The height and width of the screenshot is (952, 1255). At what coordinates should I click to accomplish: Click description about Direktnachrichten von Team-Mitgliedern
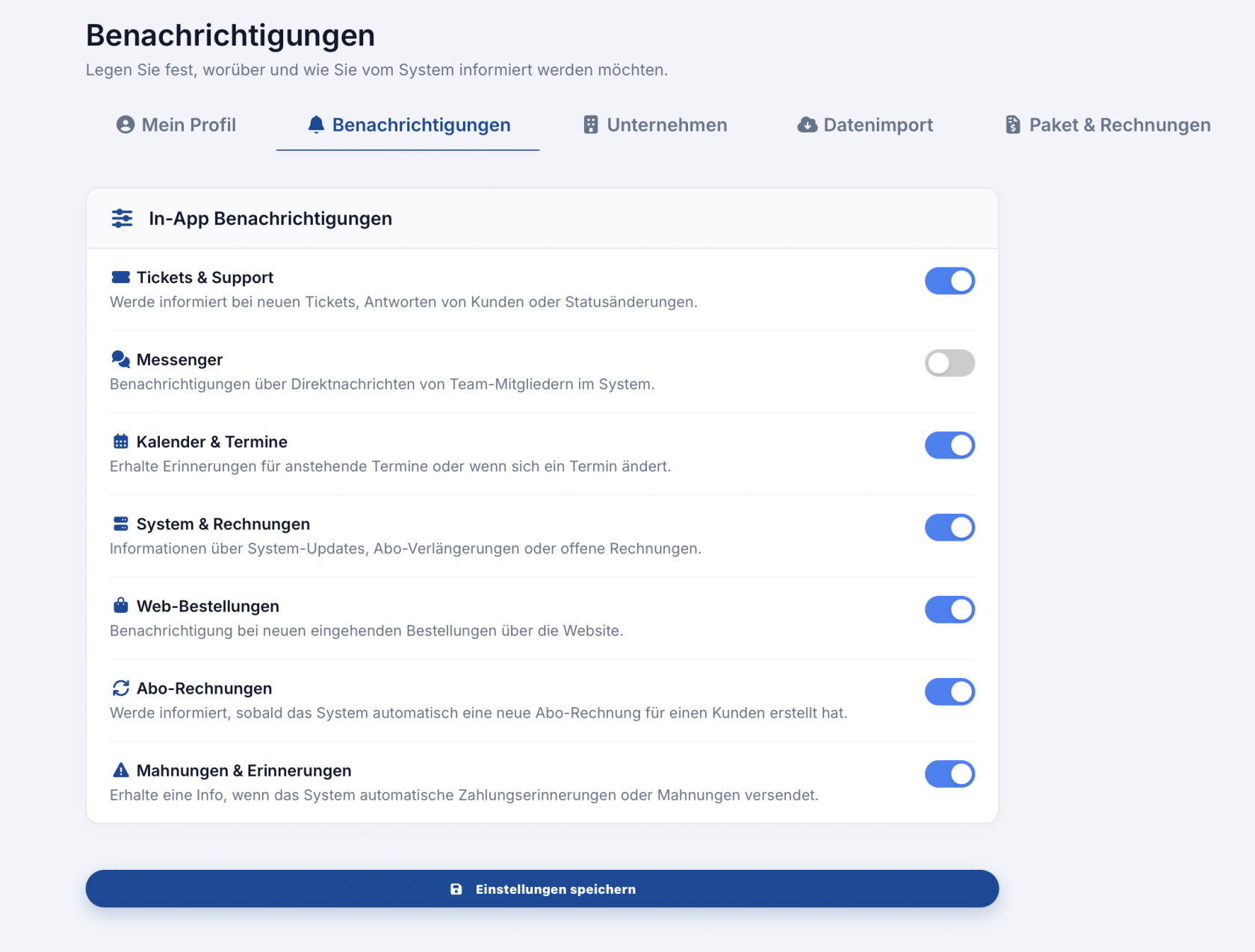point(382,385)
